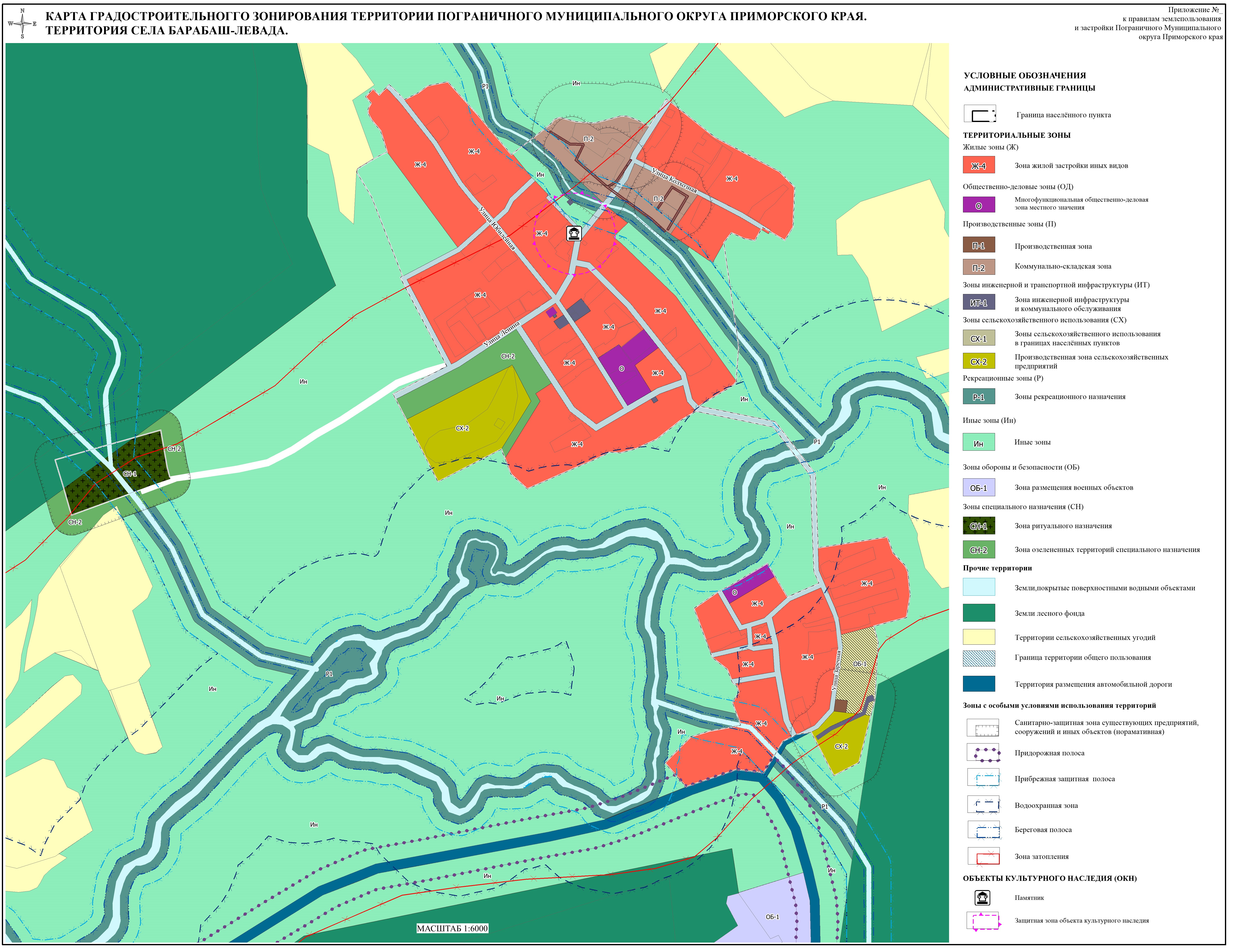The width and height of the screenshot is (1236, 952).
Task: Click the lavender ОБ-1 legend swatch
Action: pos(979,487)
